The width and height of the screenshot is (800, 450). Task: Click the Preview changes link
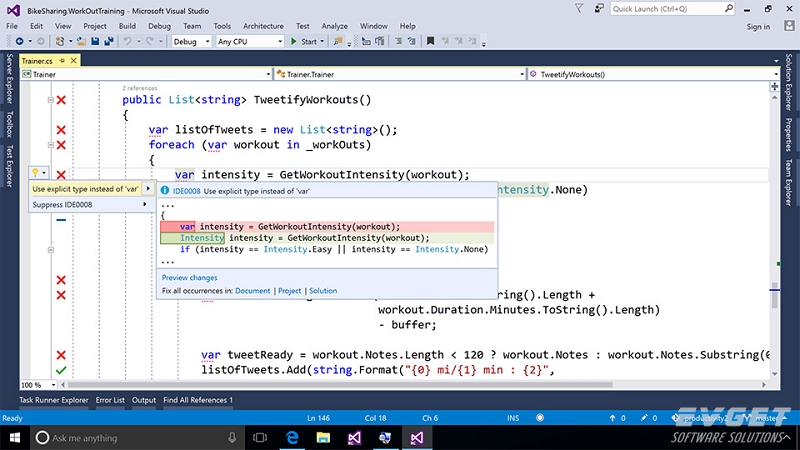[189, 278]
